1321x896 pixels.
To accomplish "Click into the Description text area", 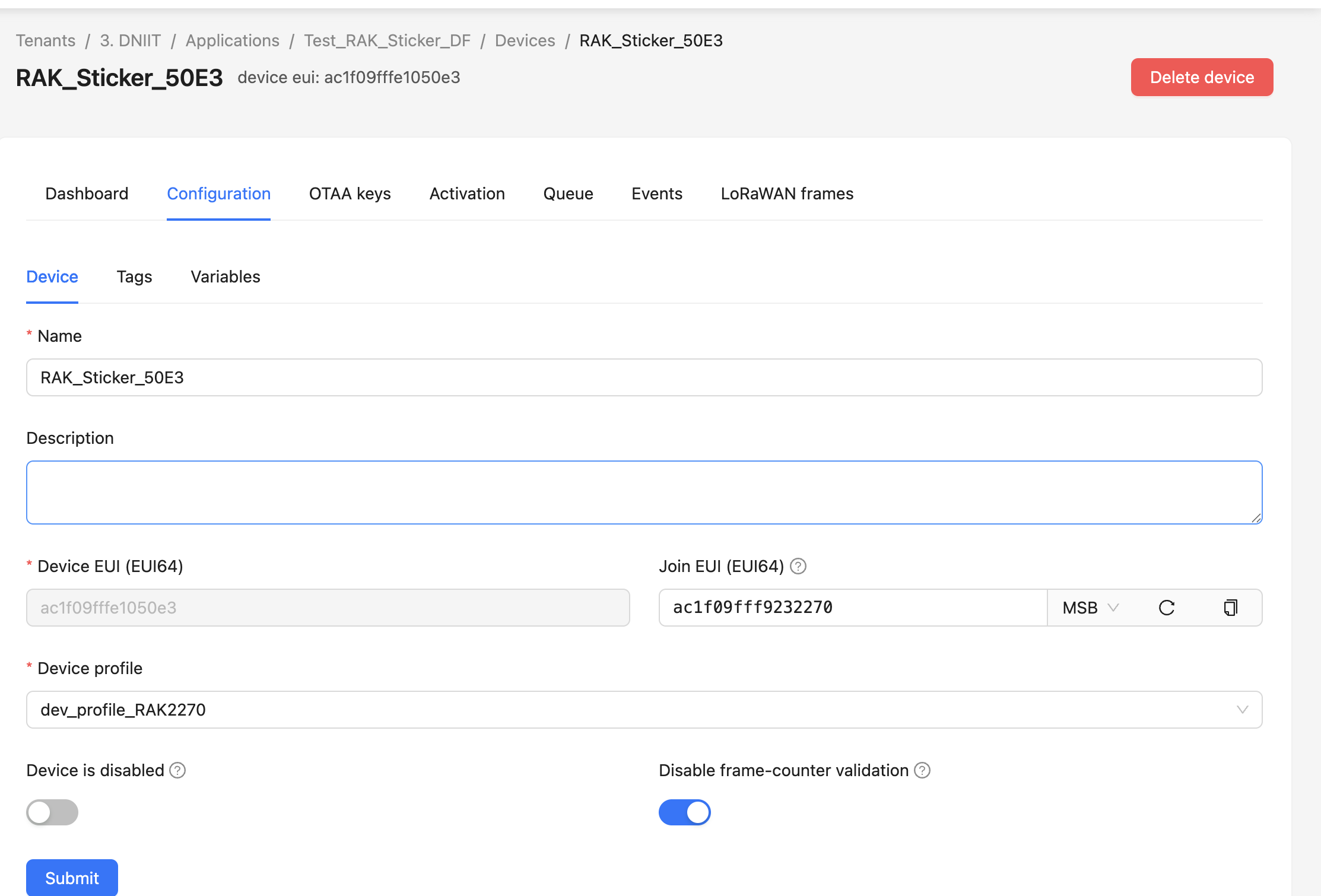I will pyautogui.click(x=644, y=493).
